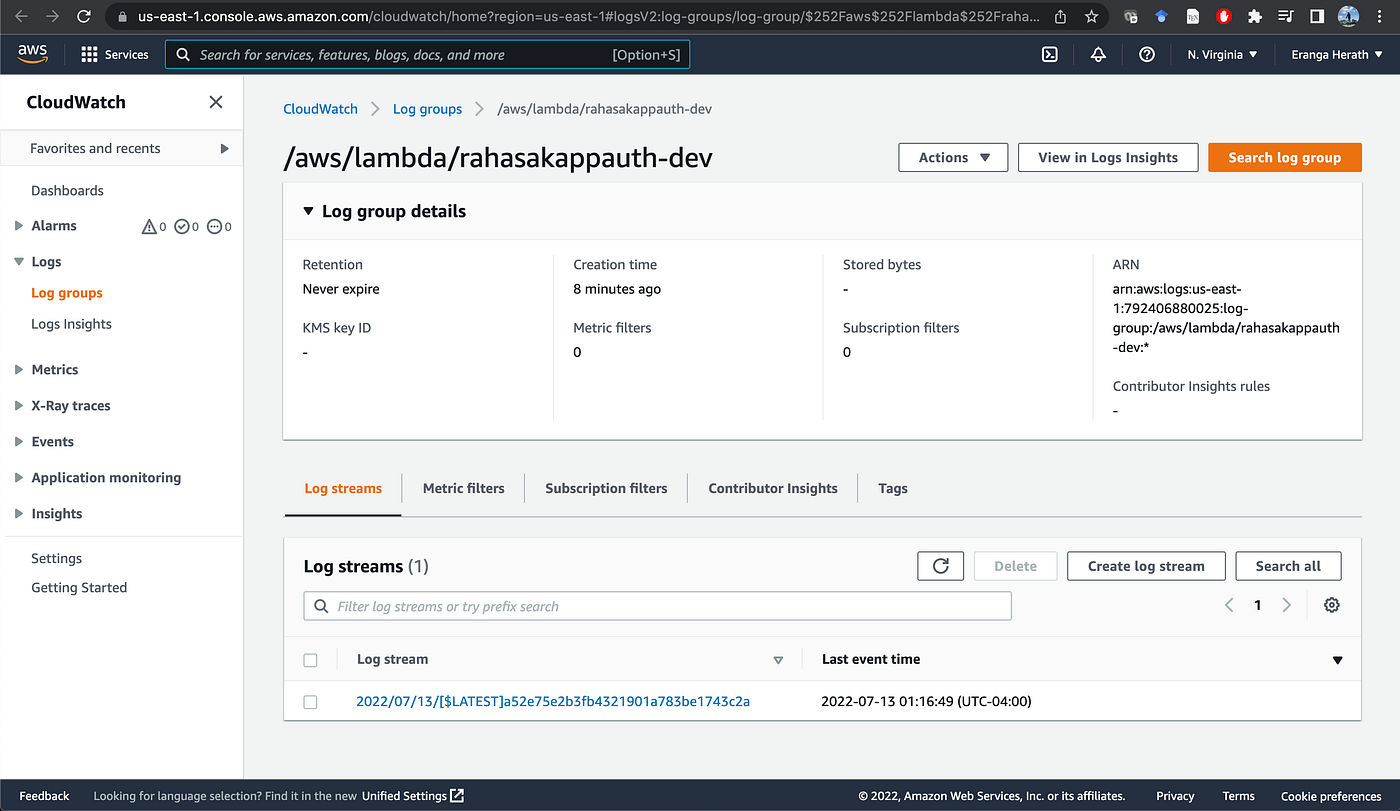Open the Actions dropdown
1400x811 pixels.
pyautogui.click(x=953, y=157)
